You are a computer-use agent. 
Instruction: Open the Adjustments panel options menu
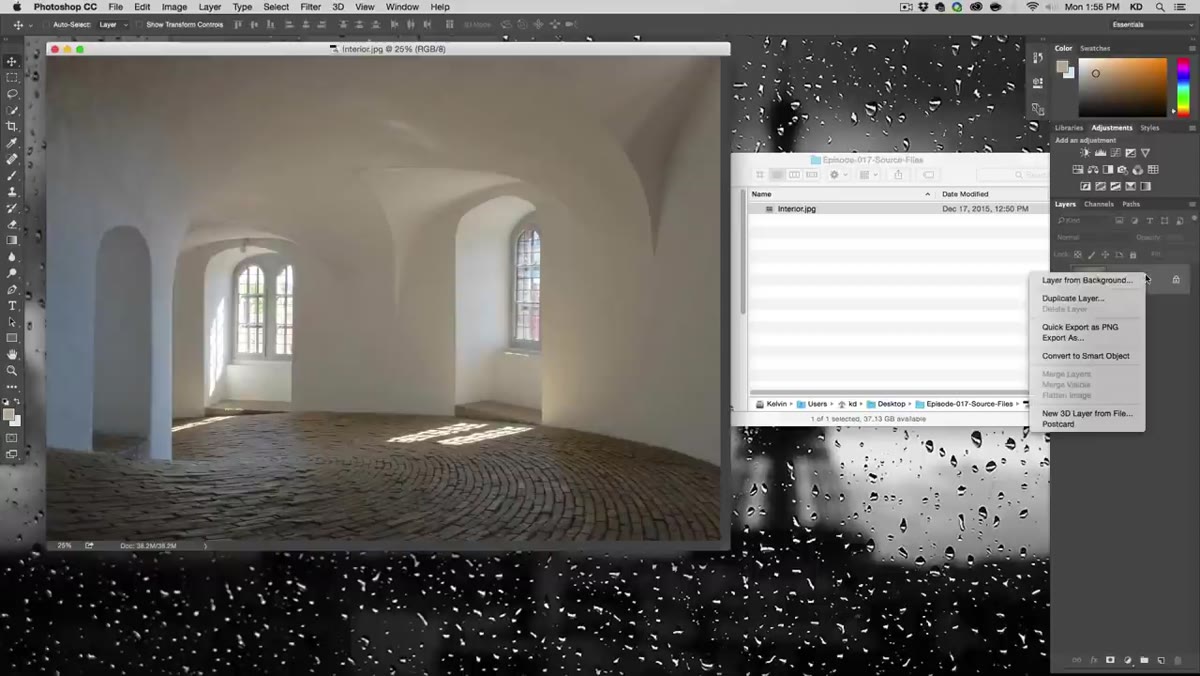(x=1191, y=128)
